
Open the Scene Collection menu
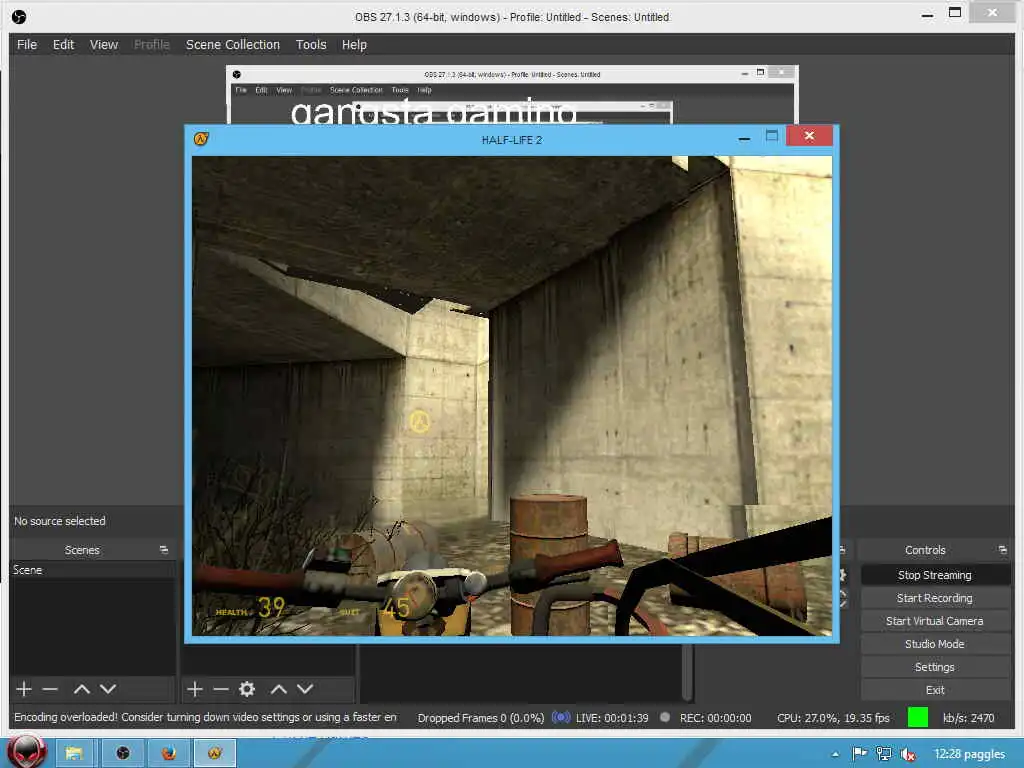click(x=232, y=44)
